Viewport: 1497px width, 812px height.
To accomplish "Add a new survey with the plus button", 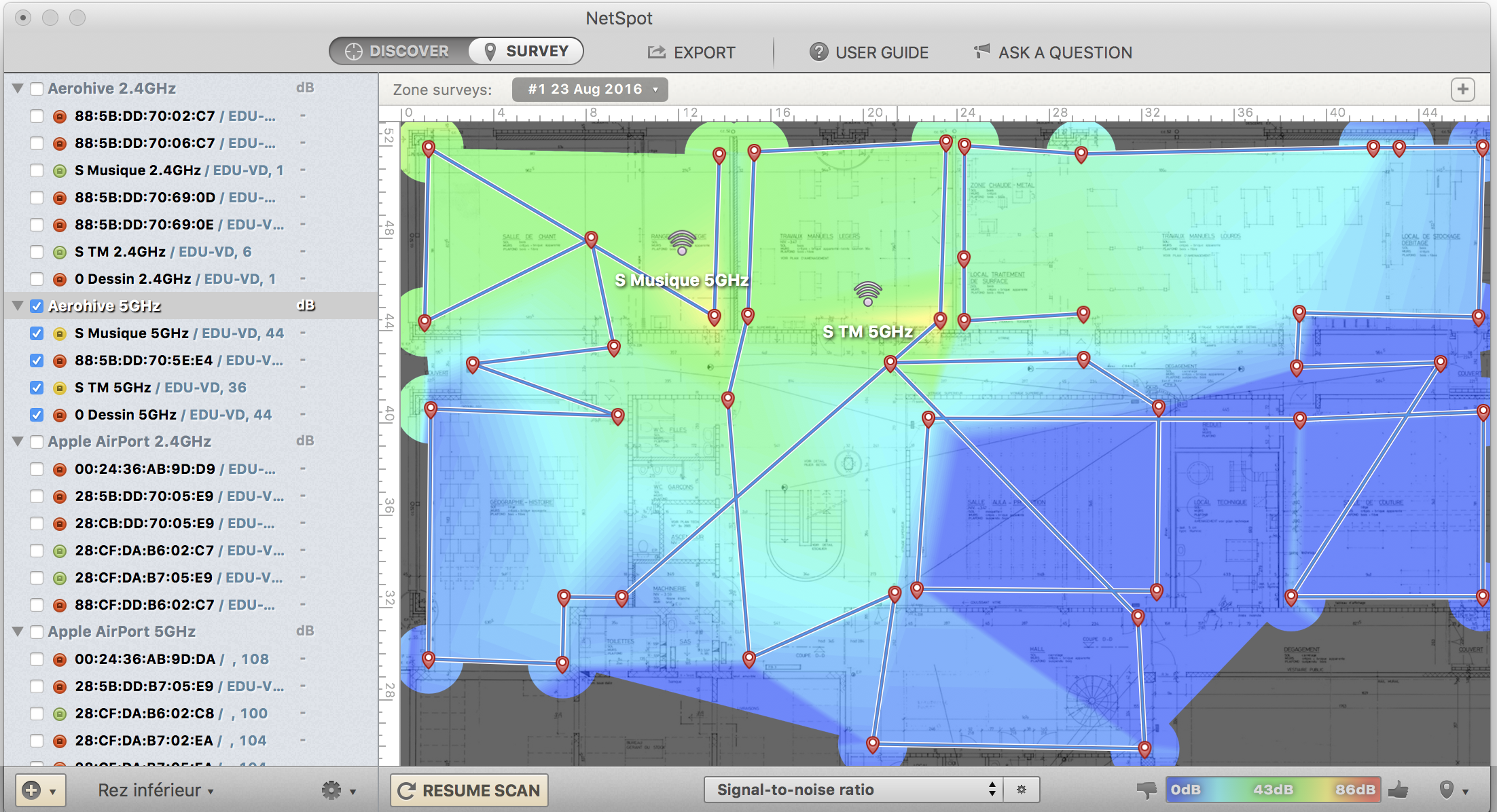I will [x=1462, y=89].
